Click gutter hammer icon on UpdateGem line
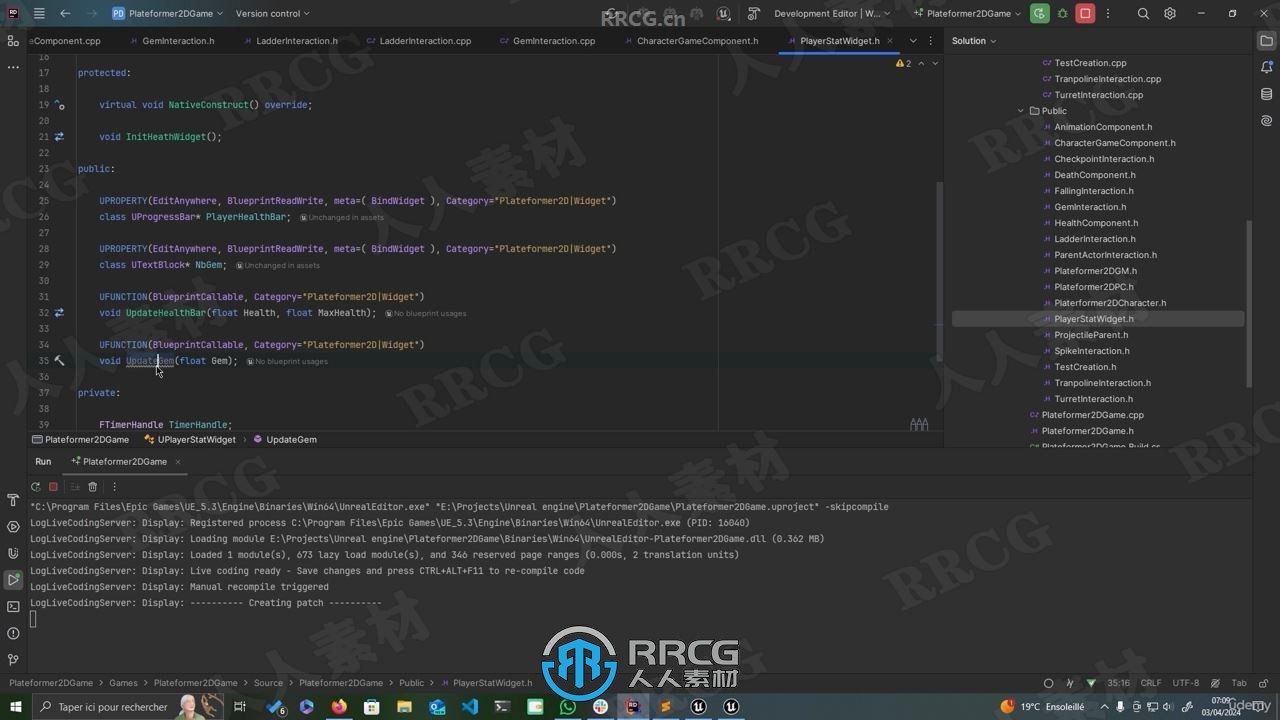Viewport: 1280px width, 720px height. pos(59,361)
